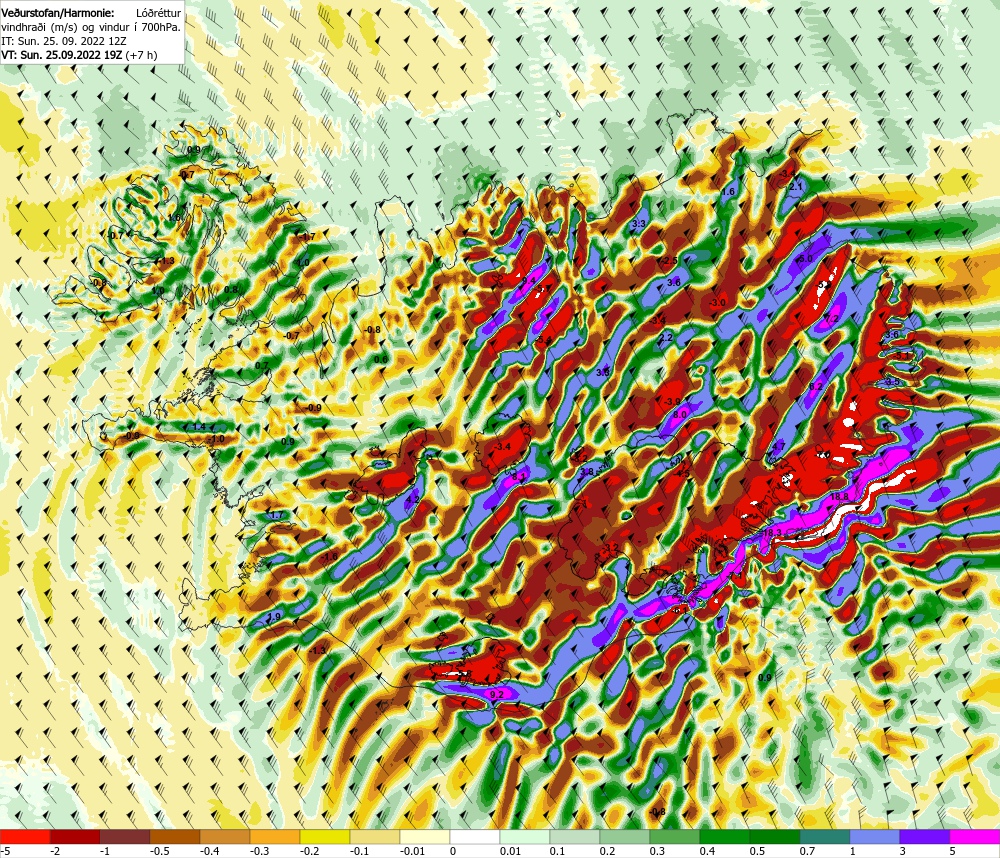Click the "VT: Sun. 25.09.2022 19Z (+7 h)" line
The height and width of the screenshot is (858, 1000).
click(79, 55)
